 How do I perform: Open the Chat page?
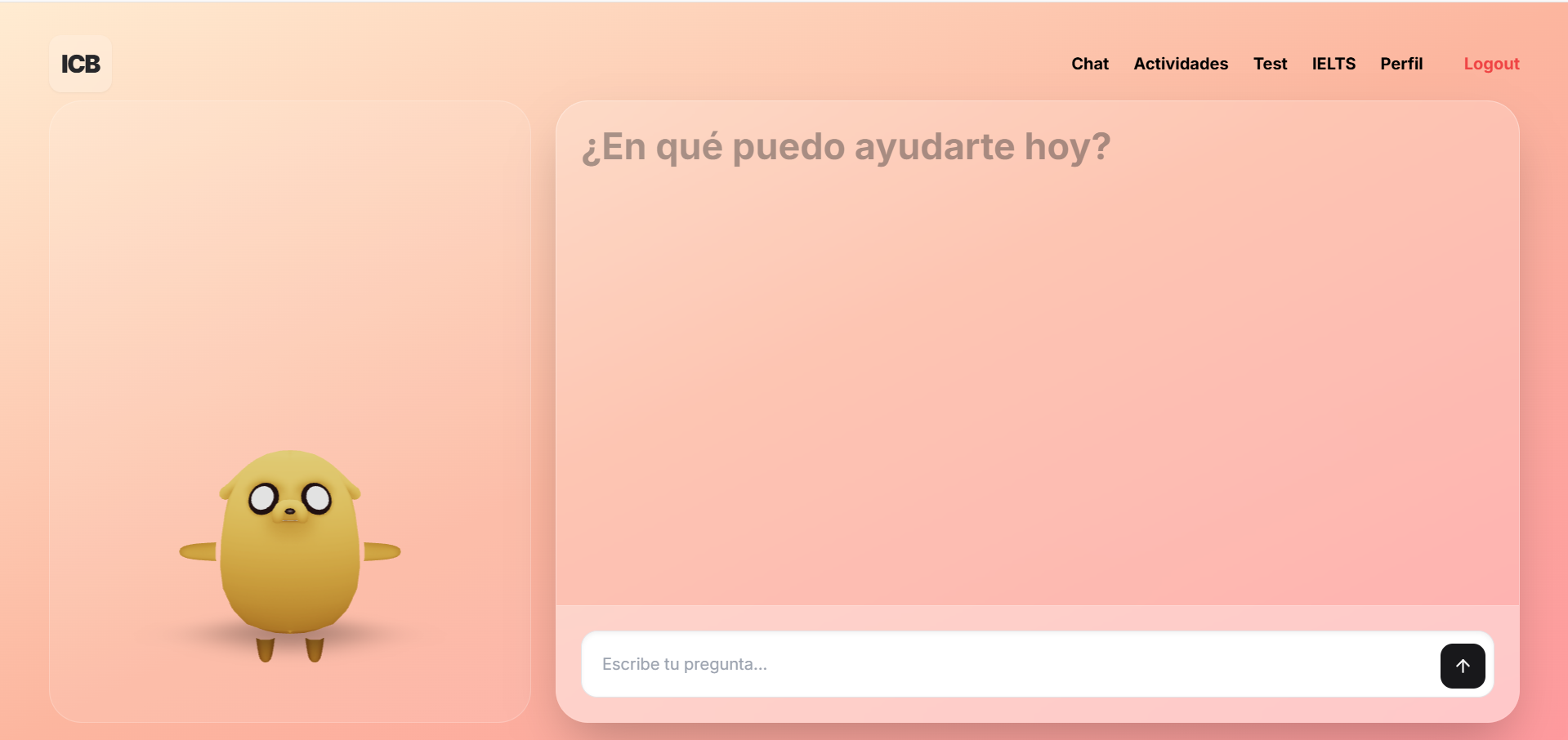(x=1090, y=64)
